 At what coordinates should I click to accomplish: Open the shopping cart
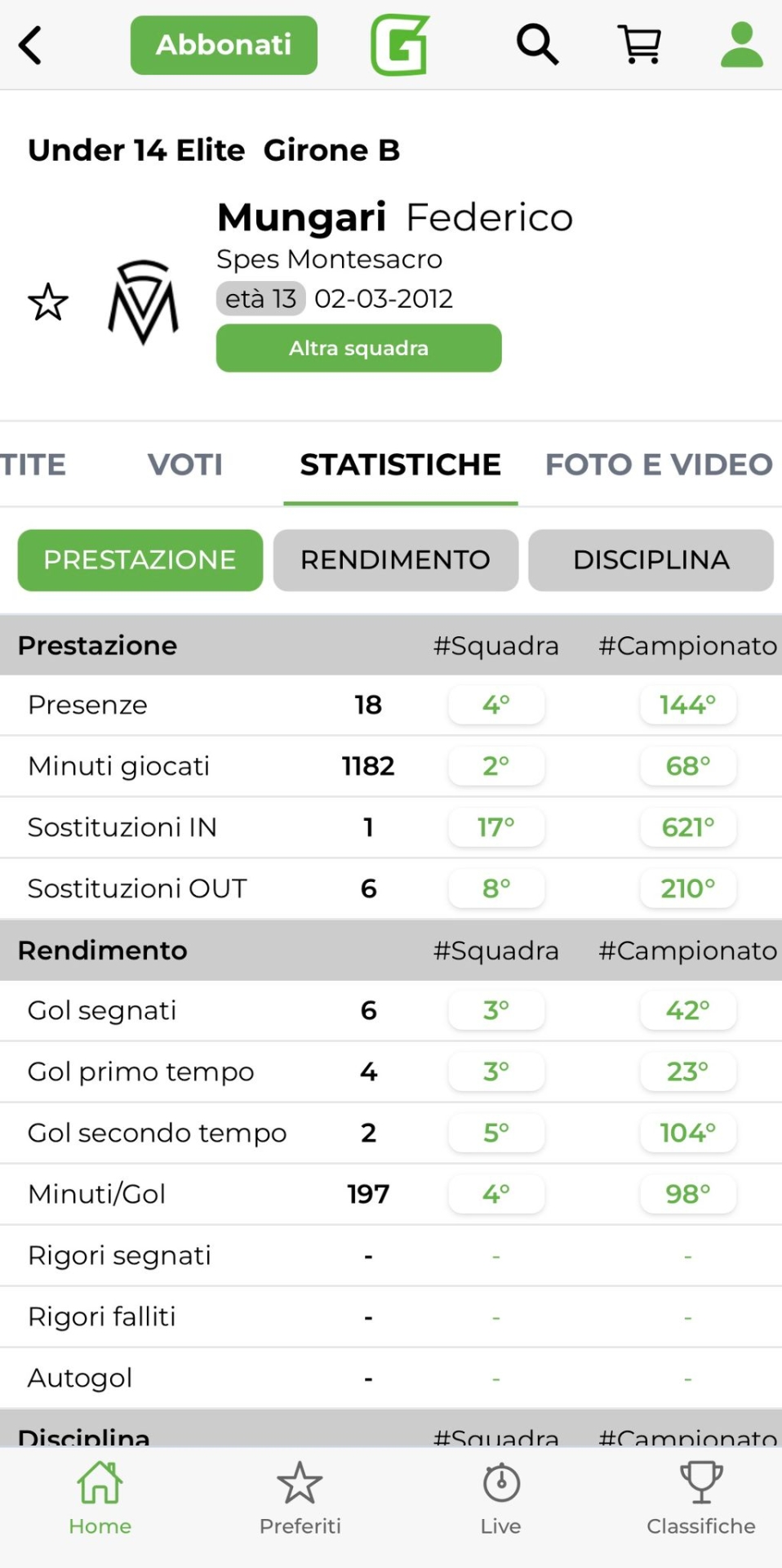click(639, 44)
